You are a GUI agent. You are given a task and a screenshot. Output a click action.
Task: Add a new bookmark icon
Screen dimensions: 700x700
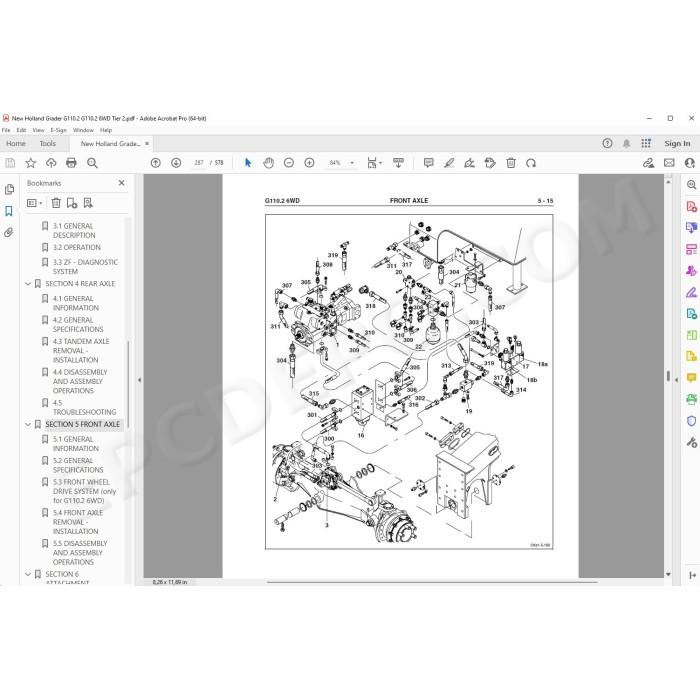(72, 203)
